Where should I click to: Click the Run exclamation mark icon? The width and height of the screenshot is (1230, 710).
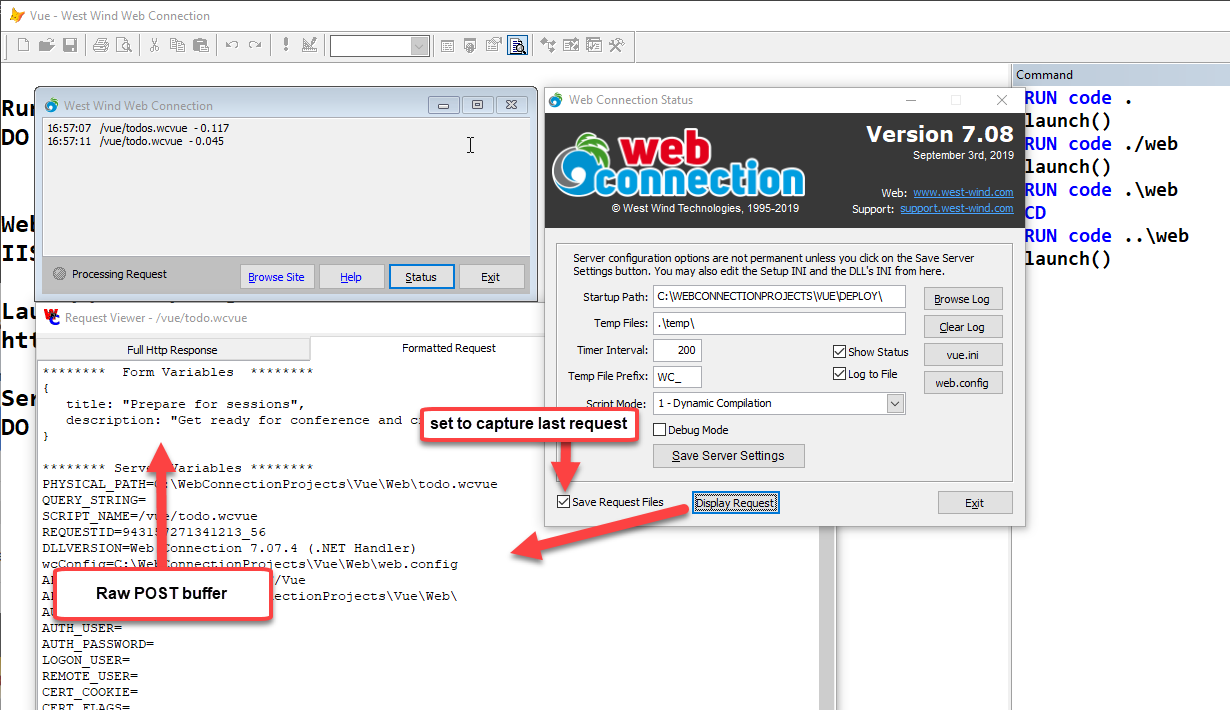click(x=286, y=45)
